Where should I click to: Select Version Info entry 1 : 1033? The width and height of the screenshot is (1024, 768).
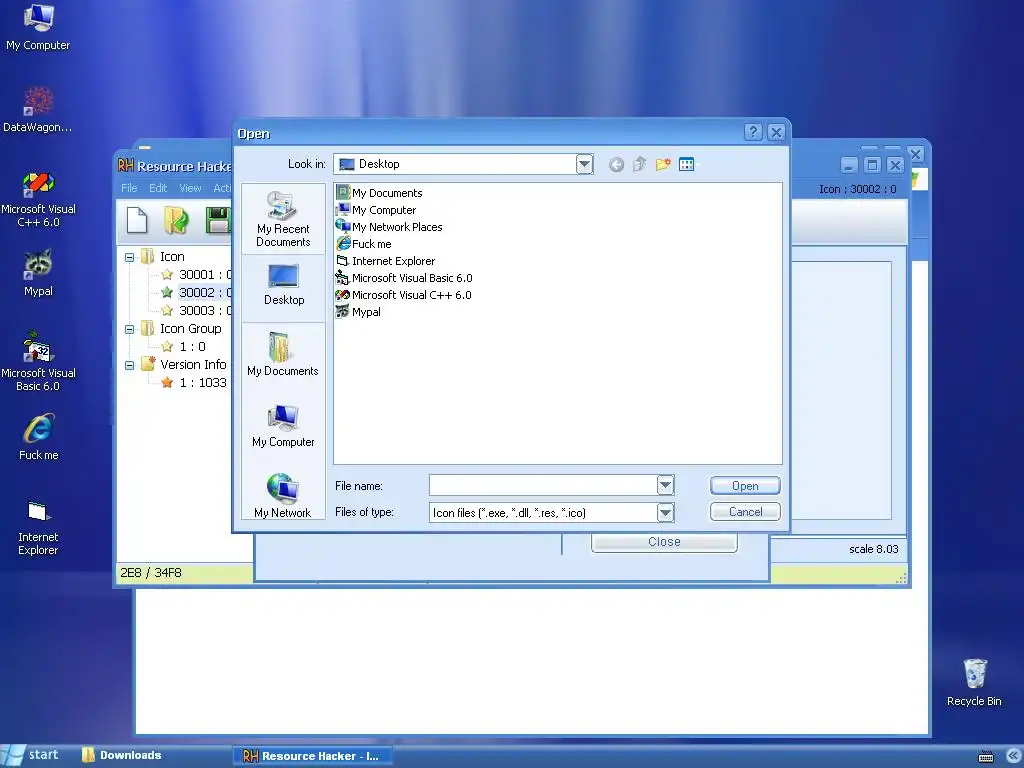click(x=194, y=383)
